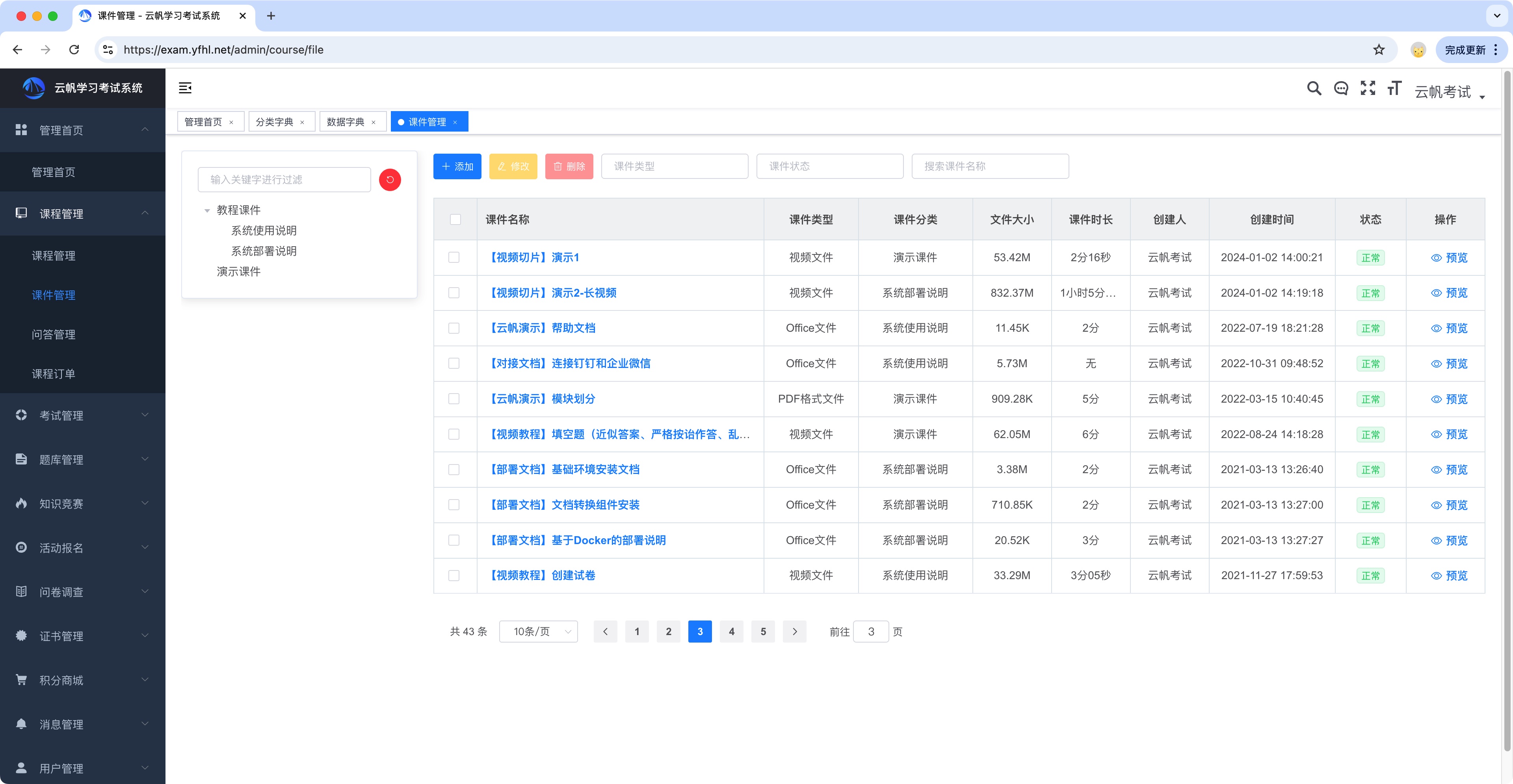
Task: Toggle fullscreen icon in header
Action: 1368,88
